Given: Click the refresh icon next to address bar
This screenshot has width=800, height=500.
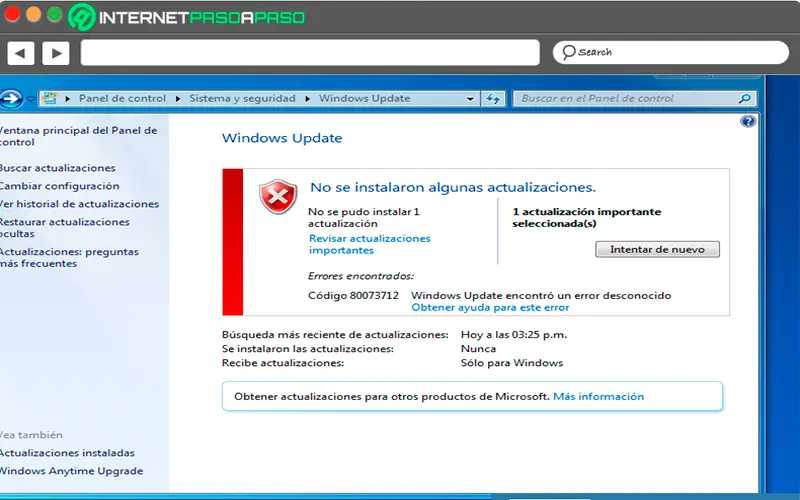Looking at the screenshot, I should point(493,98).
